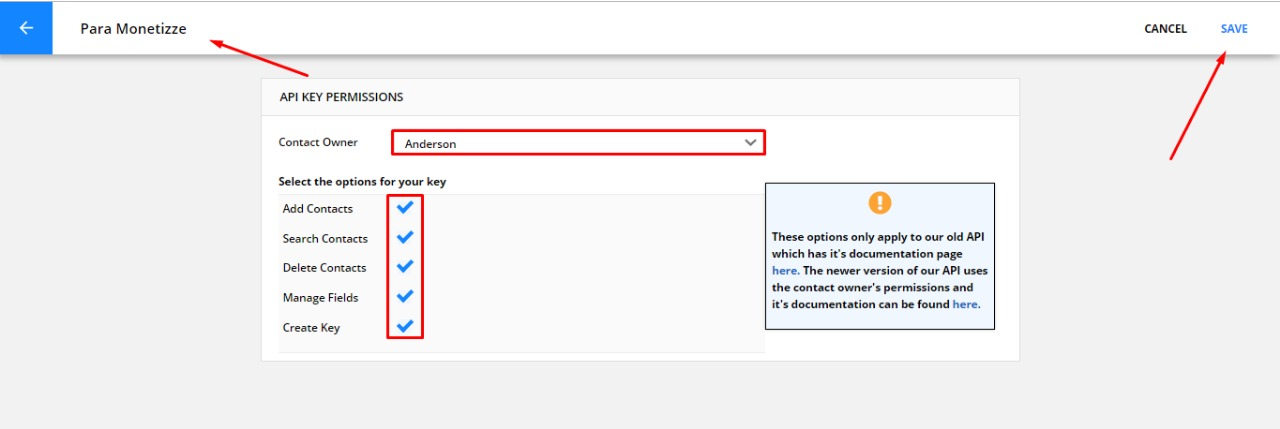This screenshot has height=429, width=1280.
Task: Click the Delete Contacts label text
Action: click(x=325, y=268)
